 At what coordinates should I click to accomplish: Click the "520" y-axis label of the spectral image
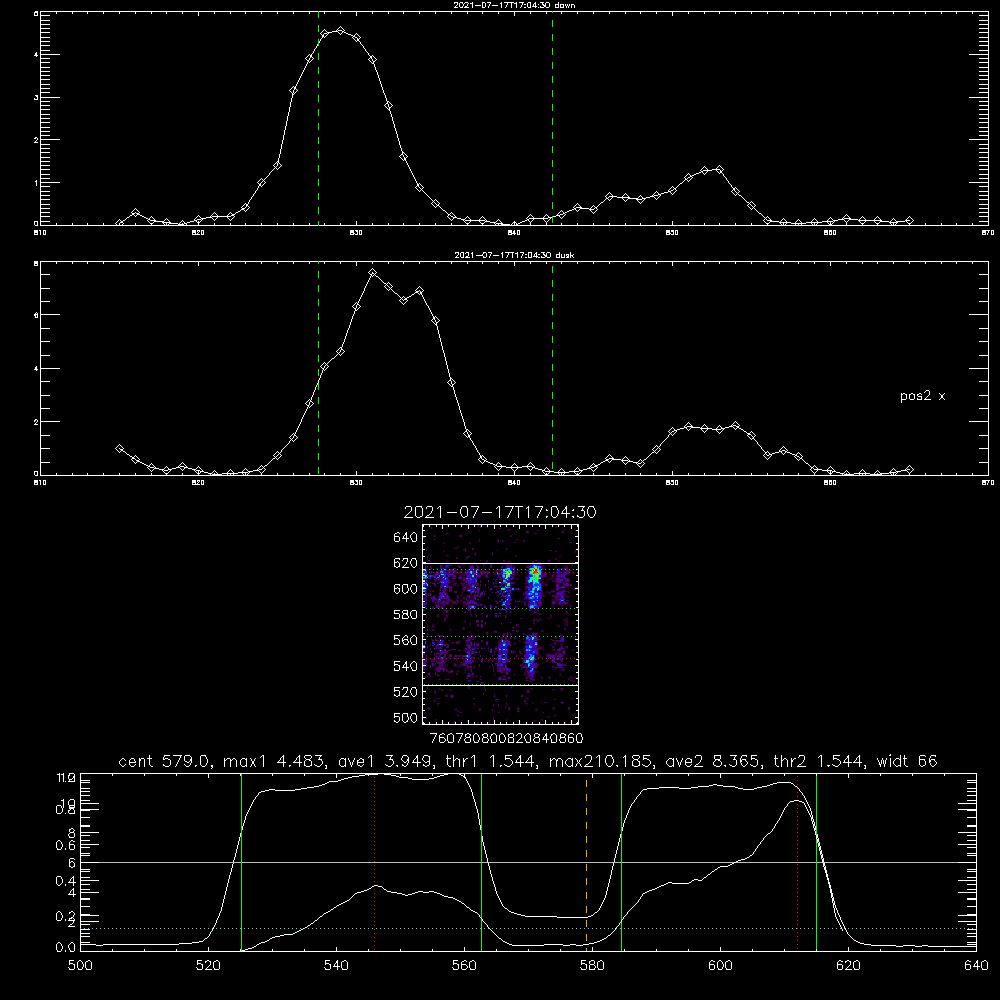coord(406,692)
